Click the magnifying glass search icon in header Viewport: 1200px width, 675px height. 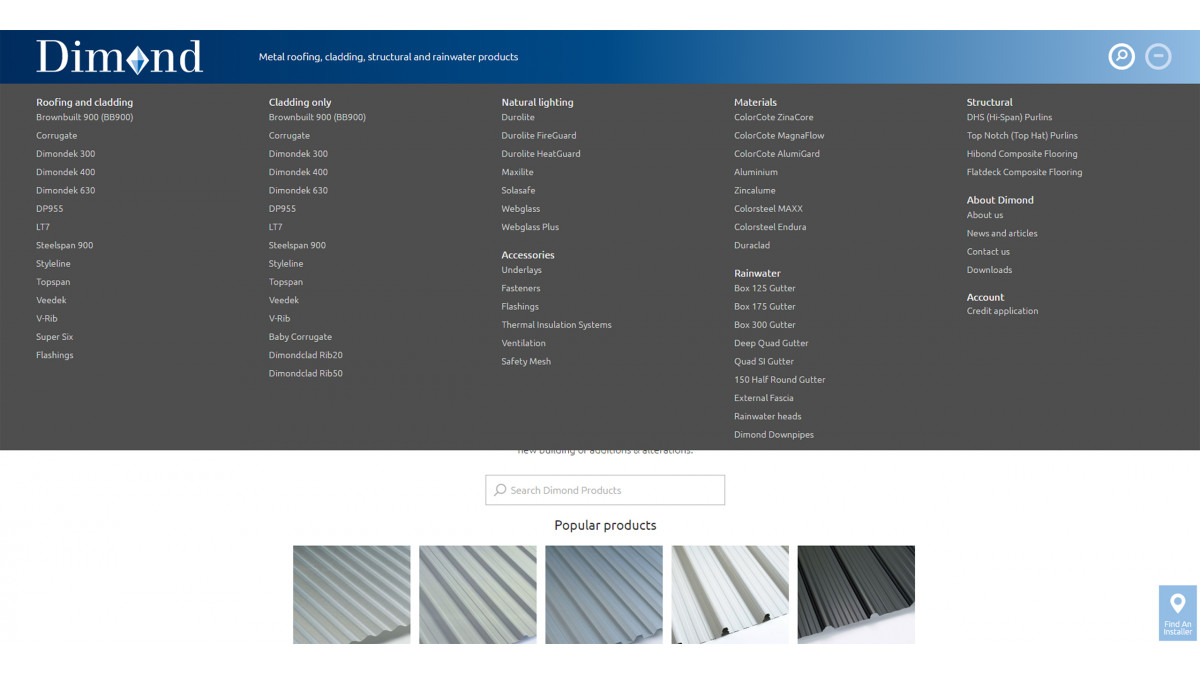pyautogui.click(x=1122, y=57)
